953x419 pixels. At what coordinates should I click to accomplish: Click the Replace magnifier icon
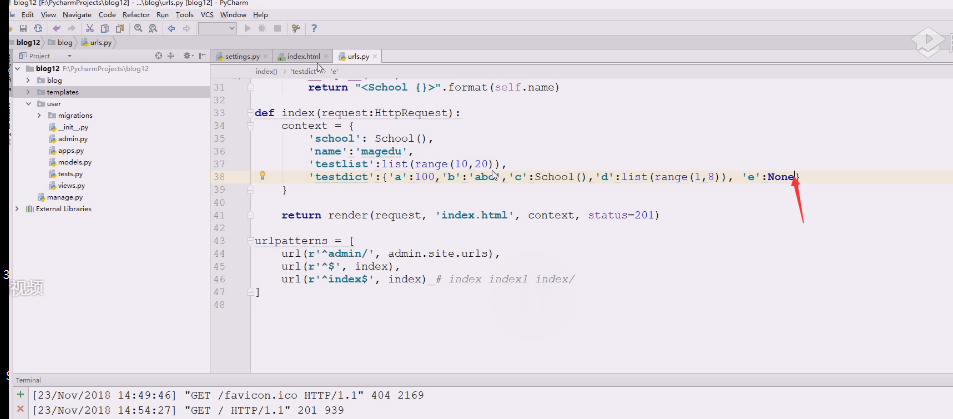click(153, 28)
